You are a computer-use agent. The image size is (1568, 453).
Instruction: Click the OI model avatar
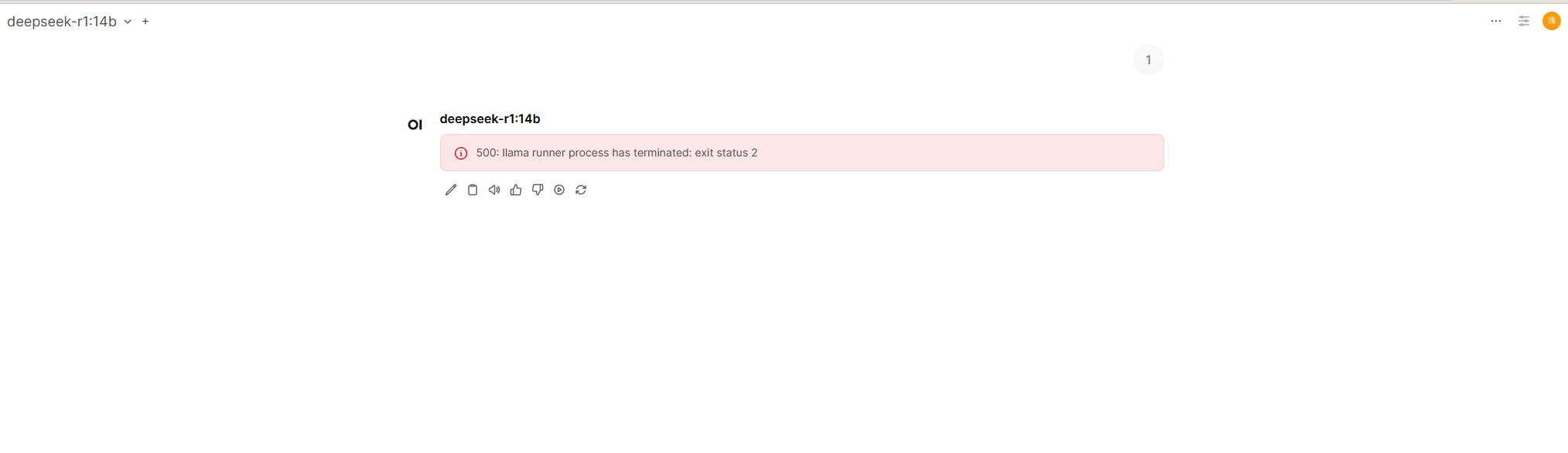click(415, 125)
